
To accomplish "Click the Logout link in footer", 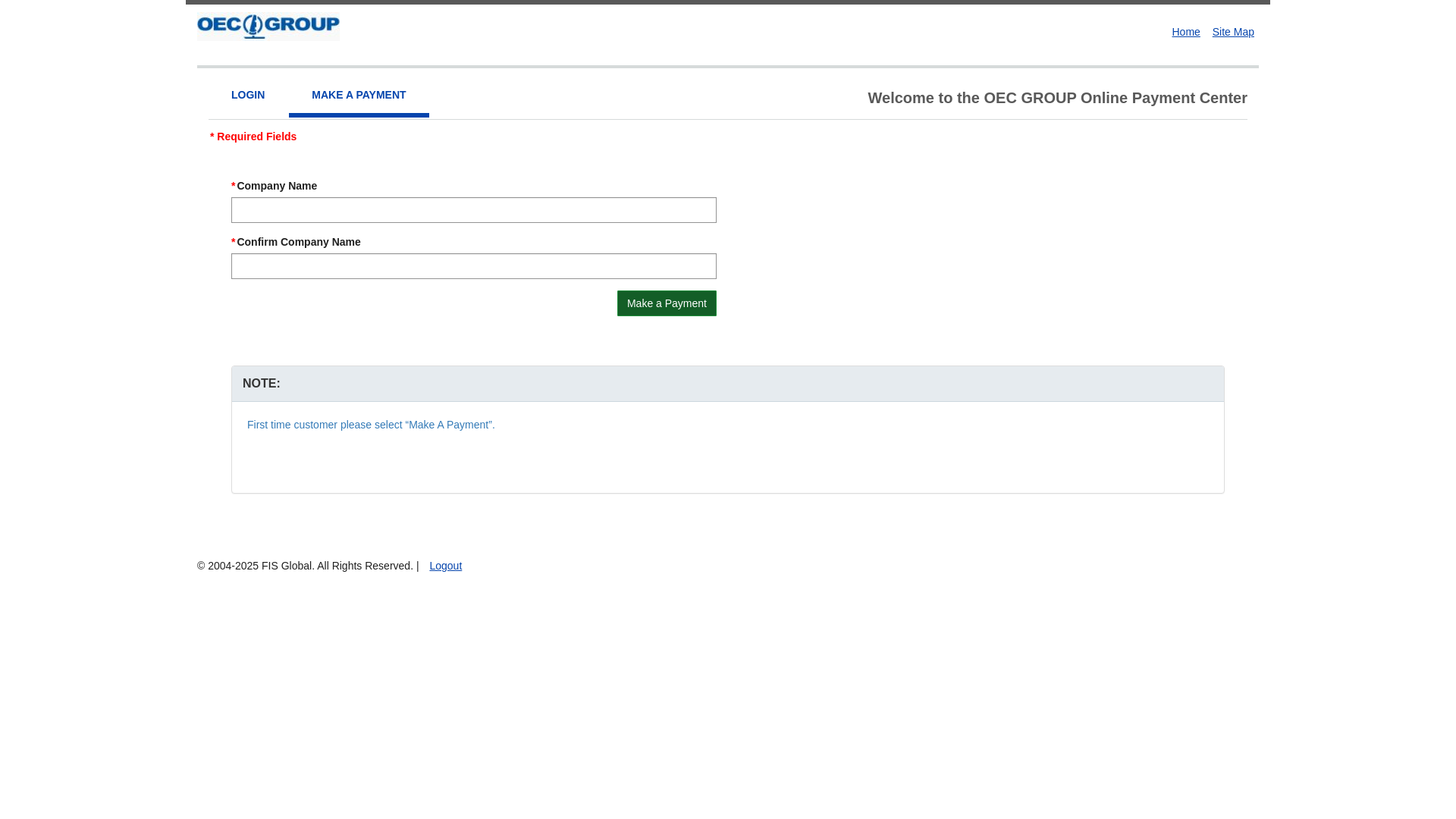I will 445,566.
